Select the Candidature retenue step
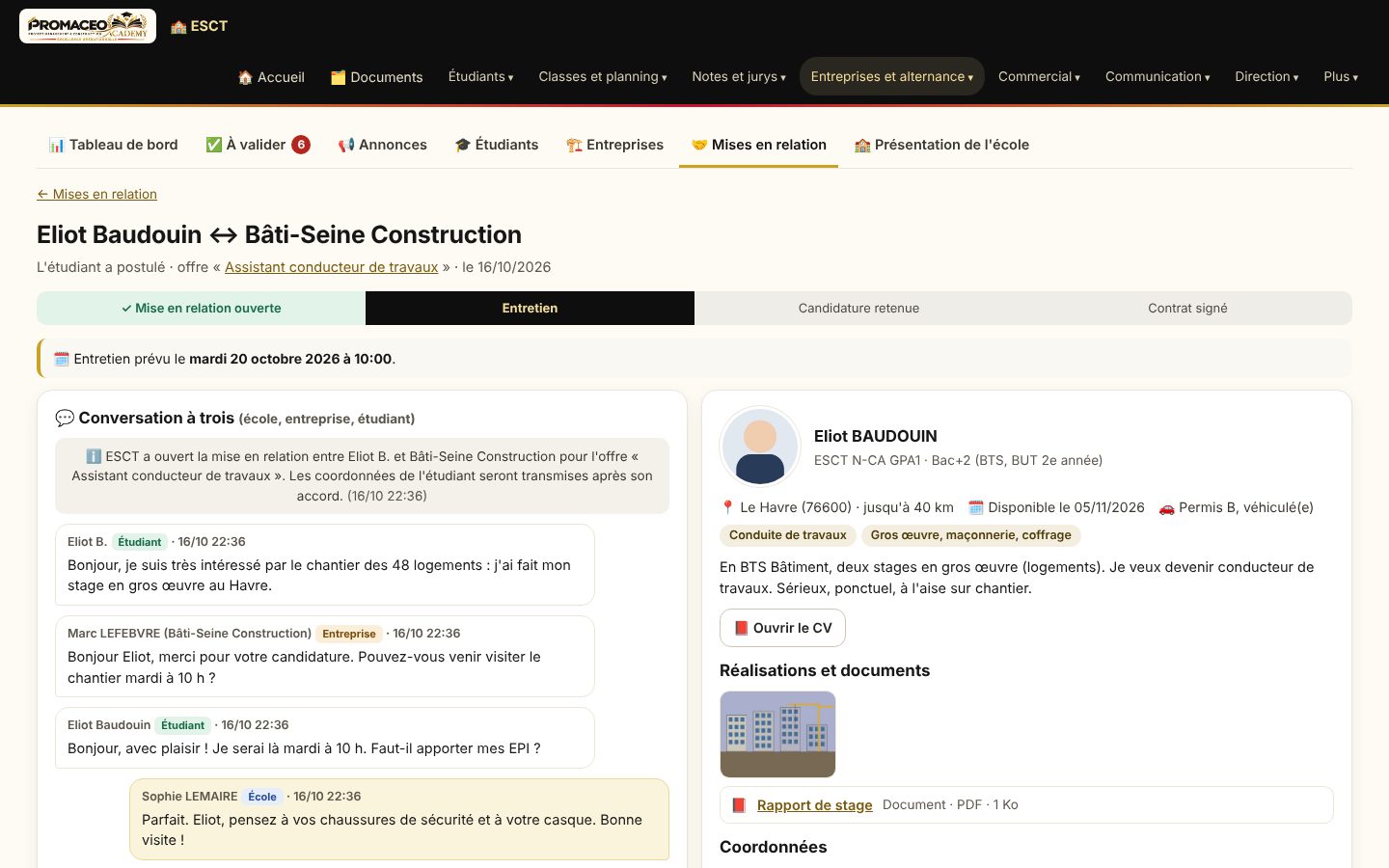 pyautogui.click(x=858, y=308)
